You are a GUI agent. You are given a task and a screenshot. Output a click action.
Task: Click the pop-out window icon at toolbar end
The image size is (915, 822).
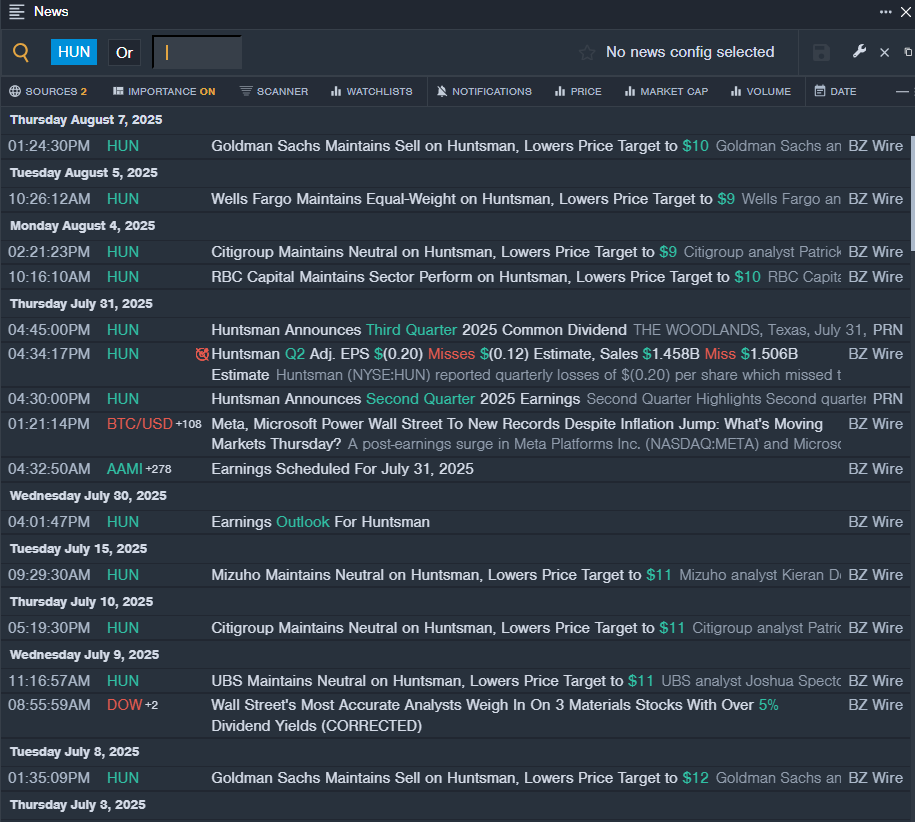tap(908, 52)
